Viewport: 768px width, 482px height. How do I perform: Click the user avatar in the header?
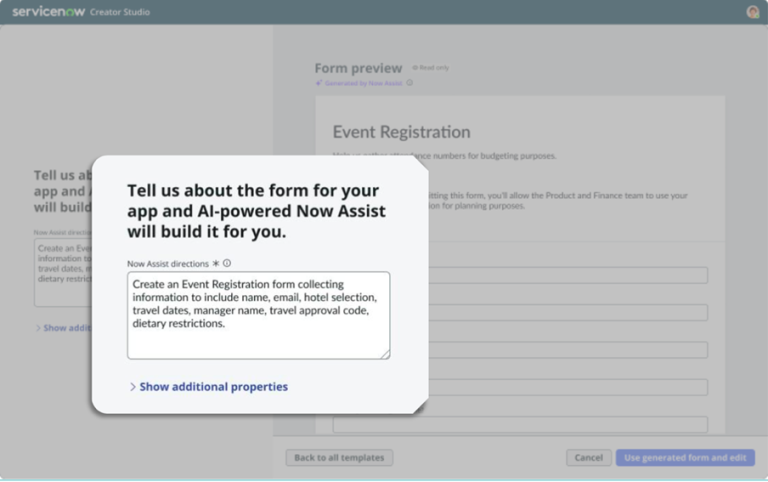[x=752, y=12]
